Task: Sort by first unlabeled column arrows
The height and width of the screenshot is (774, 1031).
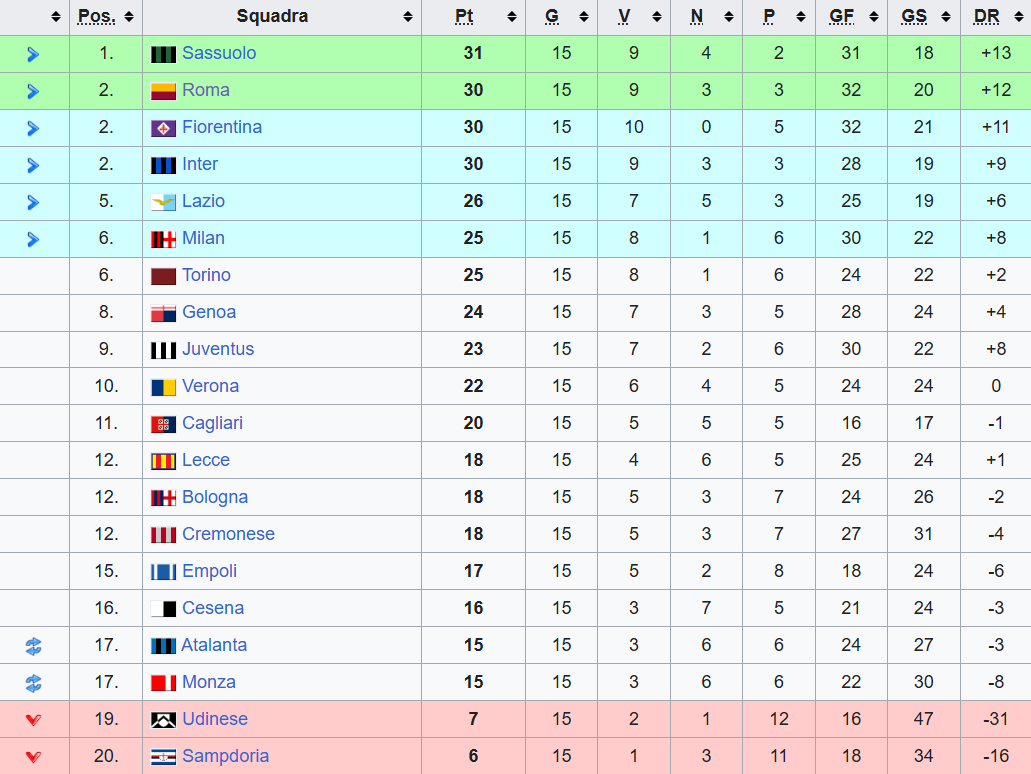Action: 55,17
